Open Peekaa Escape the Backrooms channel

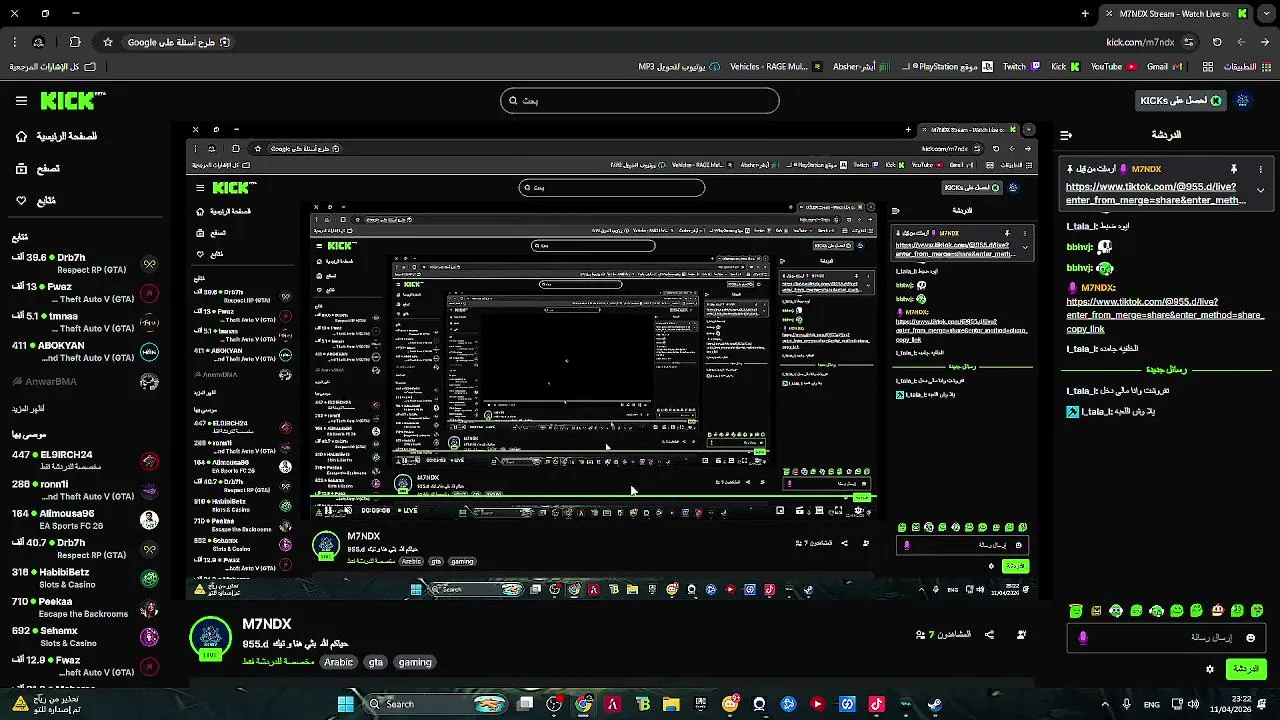(x=85, y=607)
